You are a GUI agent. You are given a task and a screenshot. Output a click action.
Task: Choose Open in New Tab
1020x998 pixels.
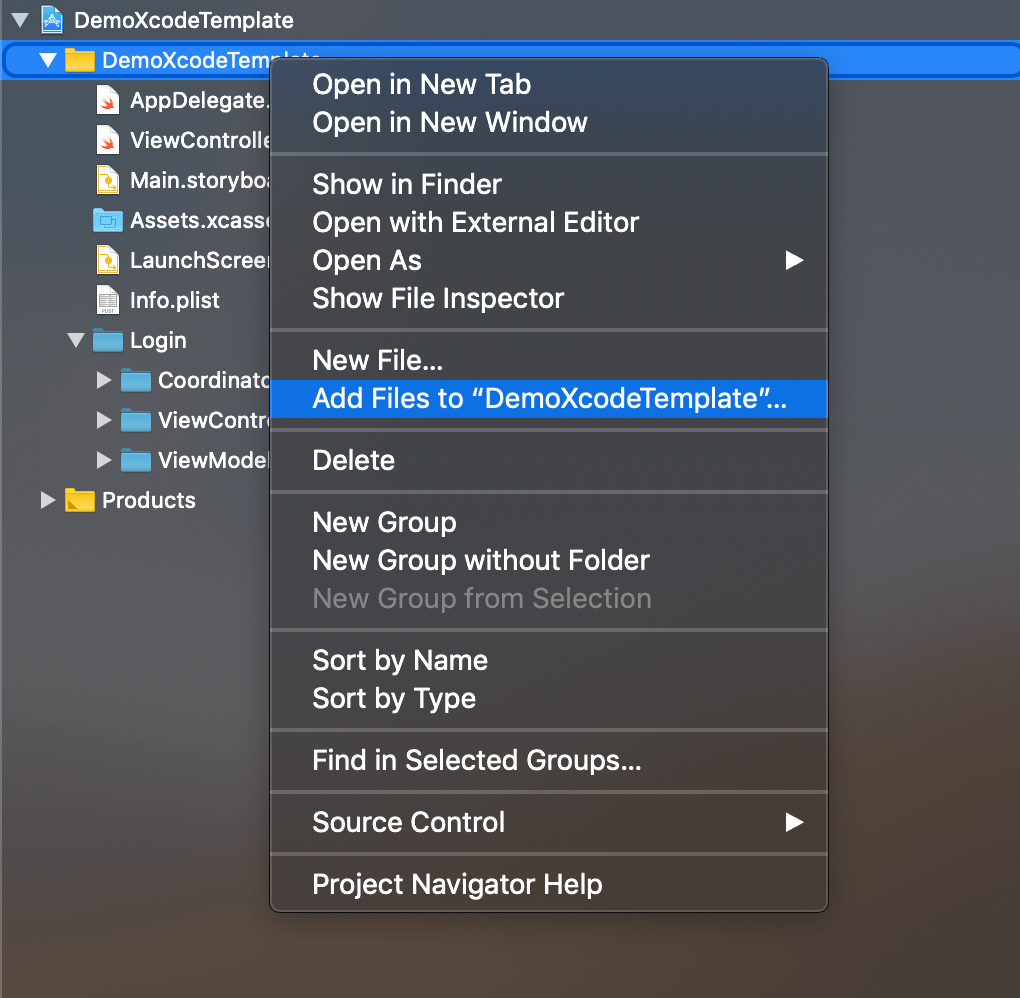coord(548,85)
